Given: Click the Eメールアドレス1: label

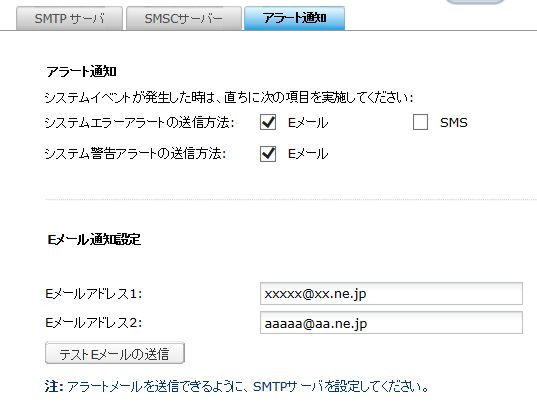Looking at the screenshot, I should (x=93, y=294).
